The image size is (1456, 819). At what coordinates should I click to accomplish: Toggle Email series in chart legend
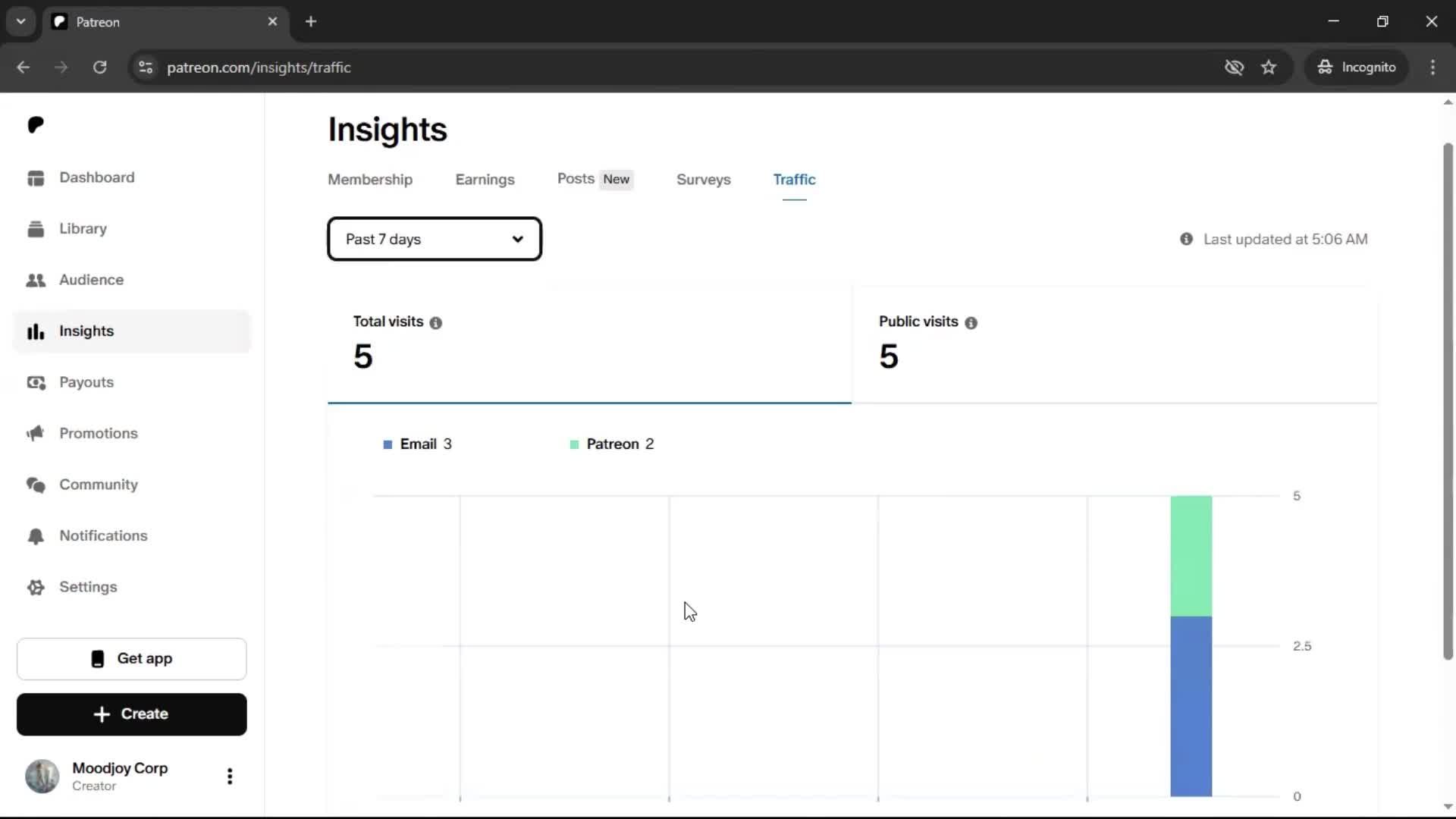coord(417,444)
